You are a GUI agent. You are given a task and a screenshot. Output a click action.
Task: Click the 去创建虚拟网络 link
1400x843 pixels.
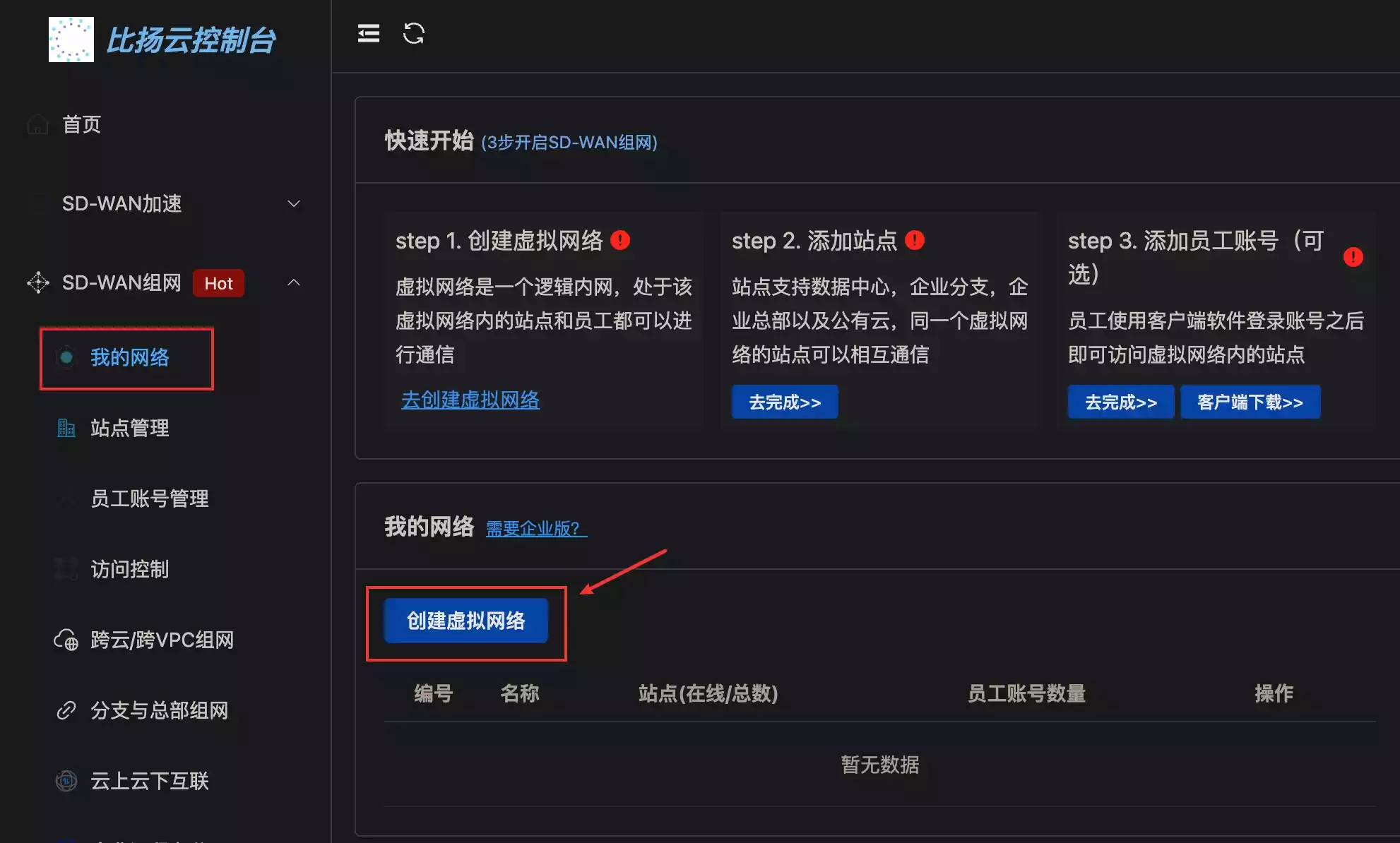click(470, 400)
